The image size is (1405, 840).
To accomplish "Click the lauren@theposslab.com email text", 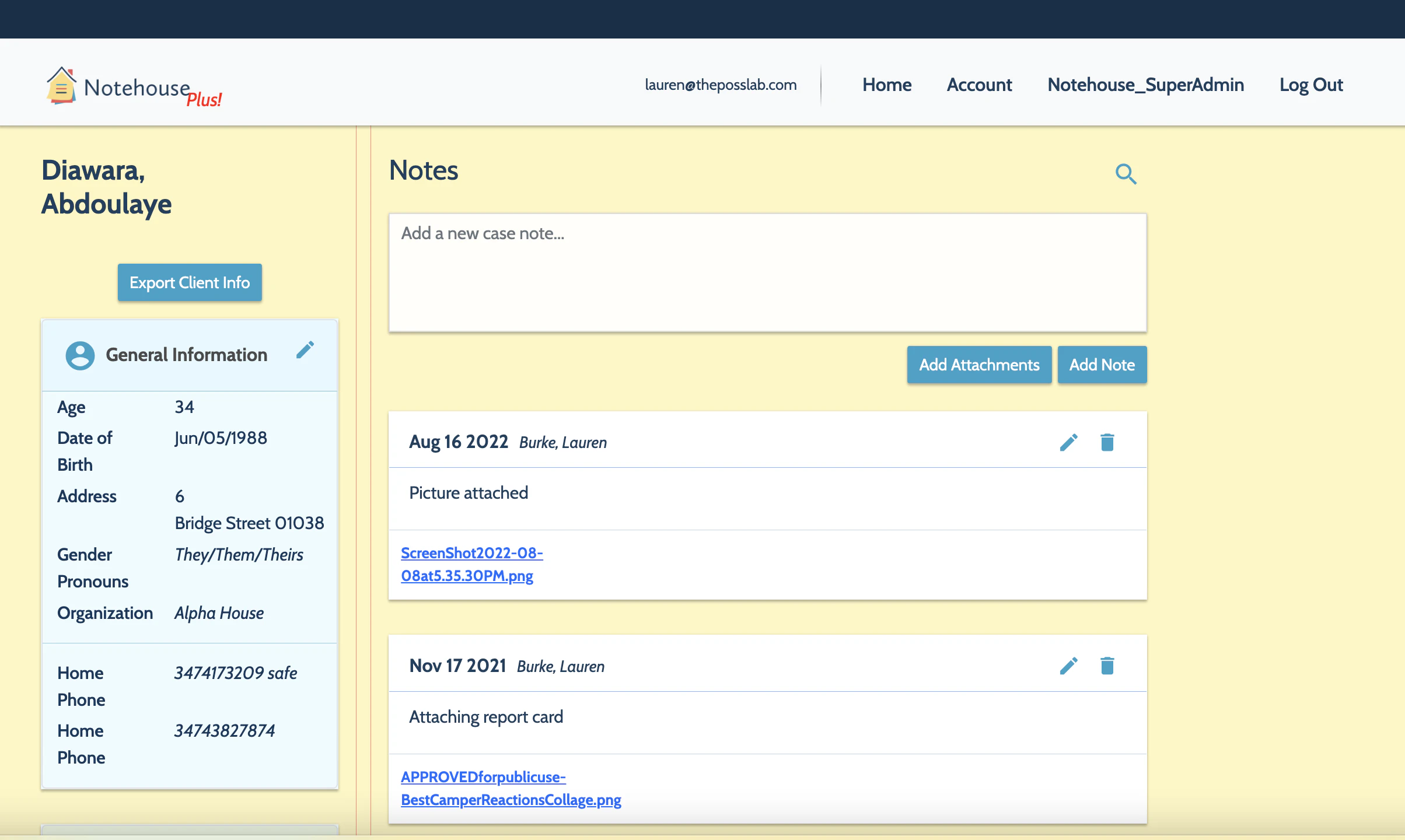I will coord(720,85).
